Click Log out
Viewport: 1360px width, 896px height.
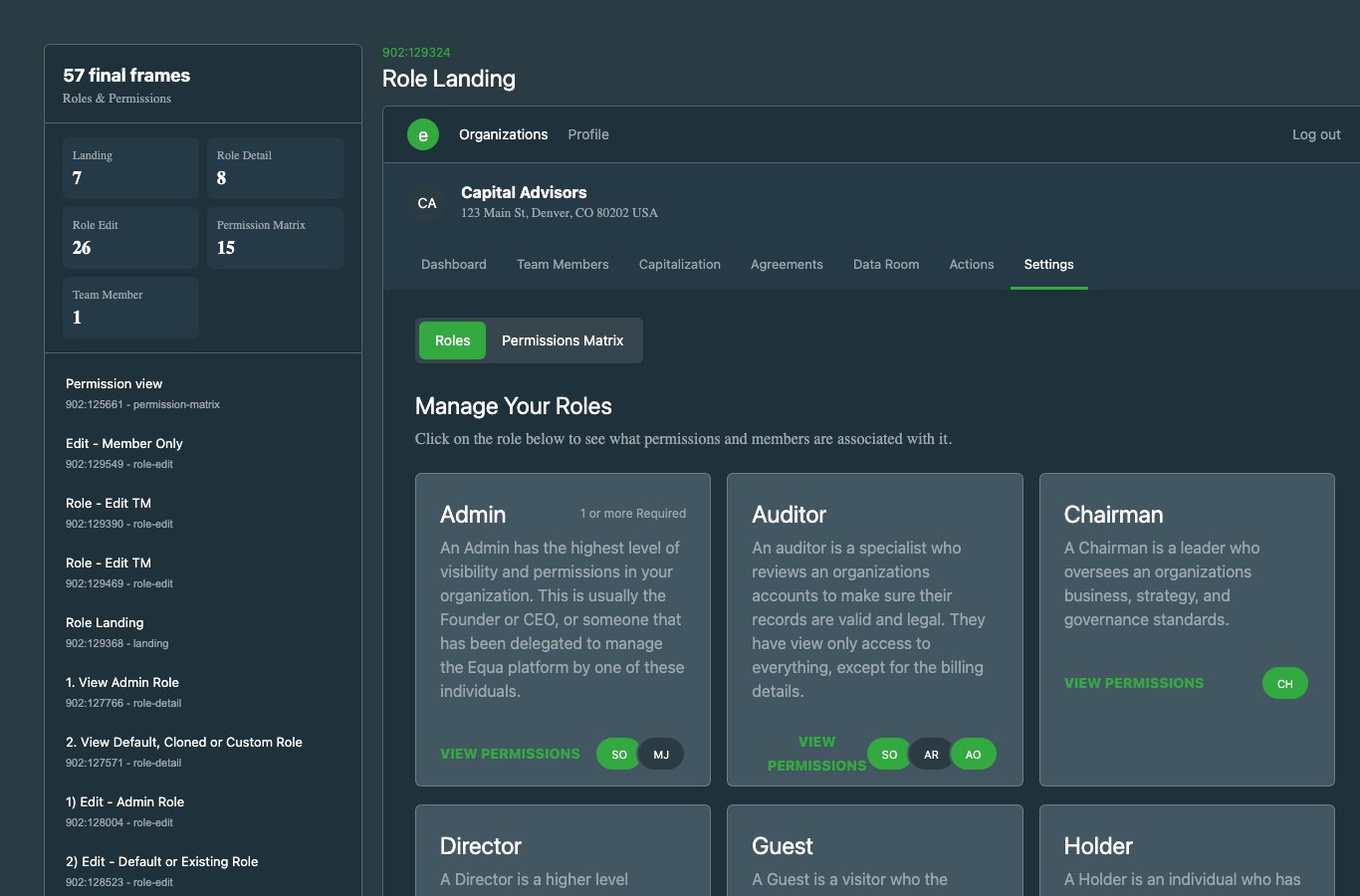tap(1316, 134)
